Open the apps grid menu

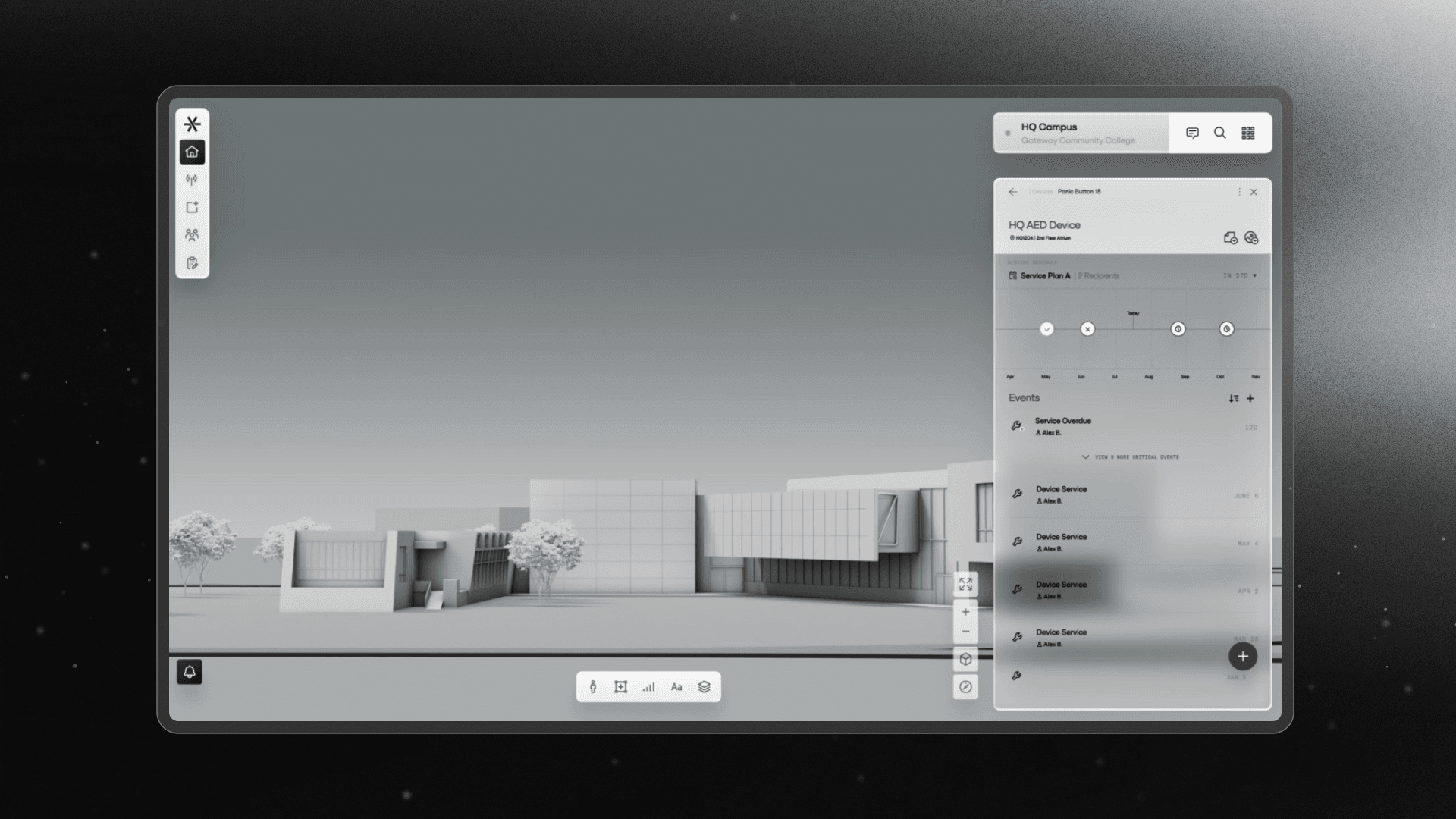[x=1248, y=133]
